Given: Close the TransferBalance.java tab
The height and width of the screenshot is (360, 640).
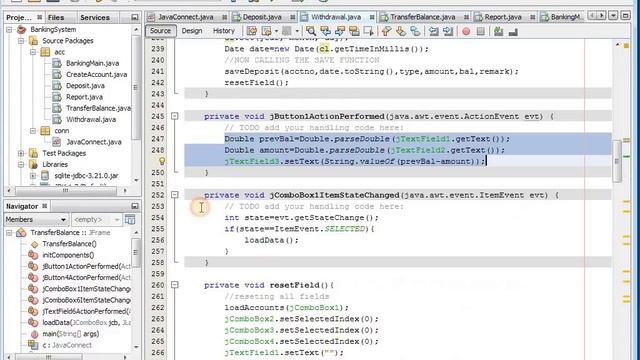Looking at the screenshot, I should (x=466, y=17).
